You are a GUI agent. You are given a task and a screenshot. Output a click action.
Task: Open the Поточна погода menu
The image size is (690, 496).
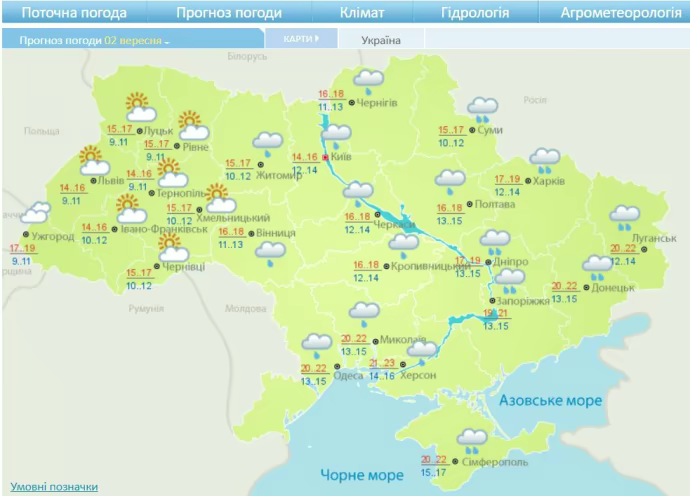(74, 13)
